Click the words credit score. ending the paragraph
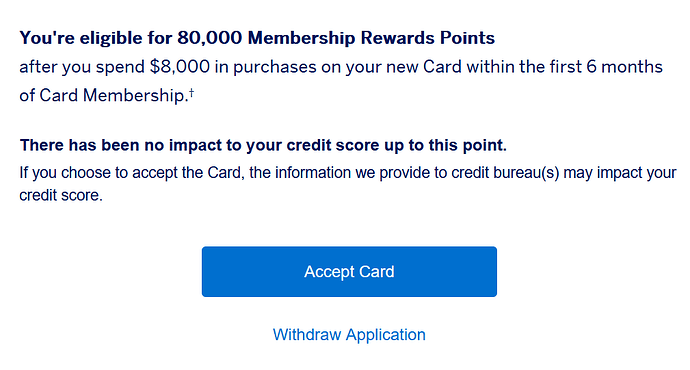 point(61,195)
